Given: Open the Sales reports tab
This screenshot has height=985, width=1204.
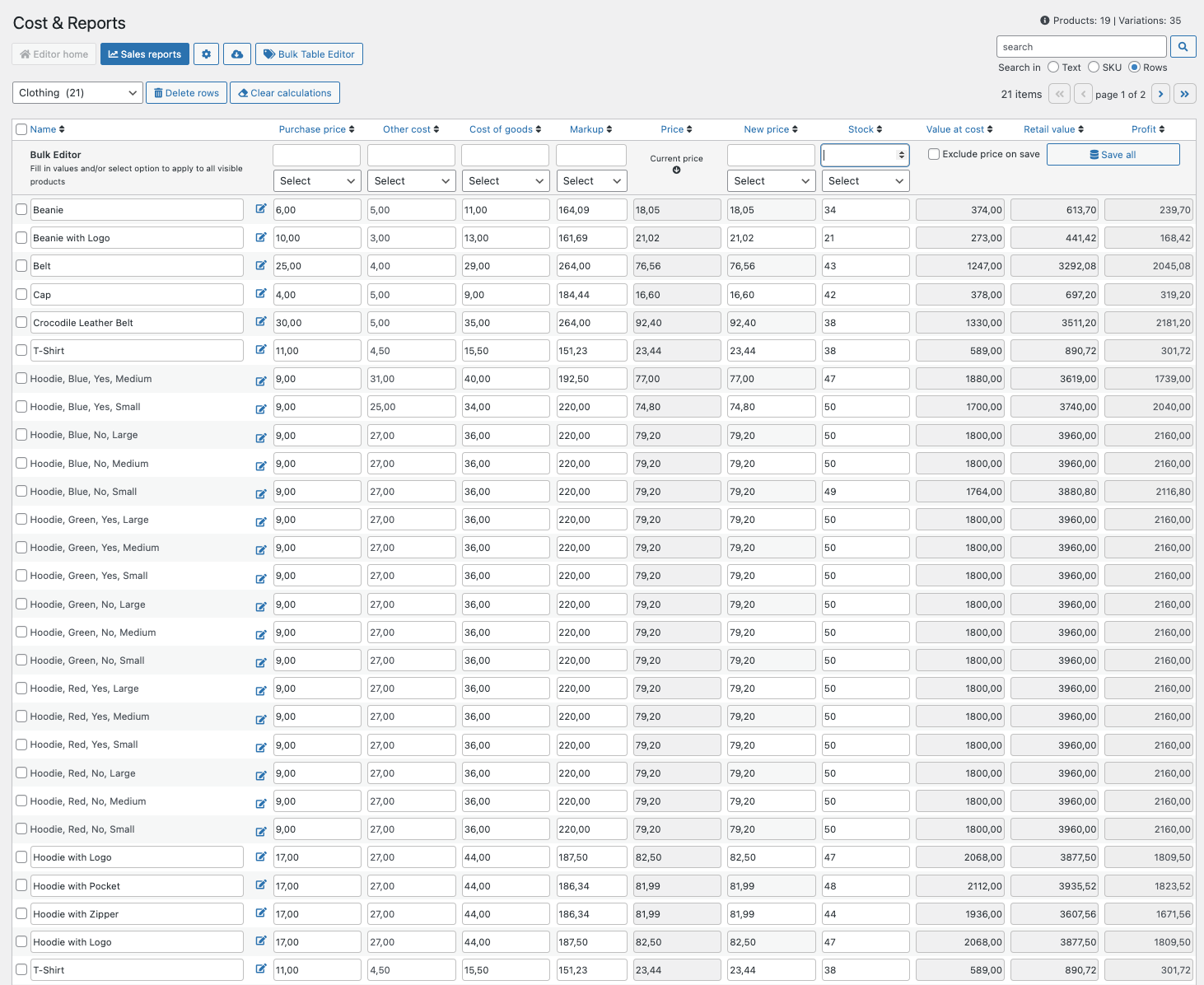Looking at the screenshot, I should 145,54.
